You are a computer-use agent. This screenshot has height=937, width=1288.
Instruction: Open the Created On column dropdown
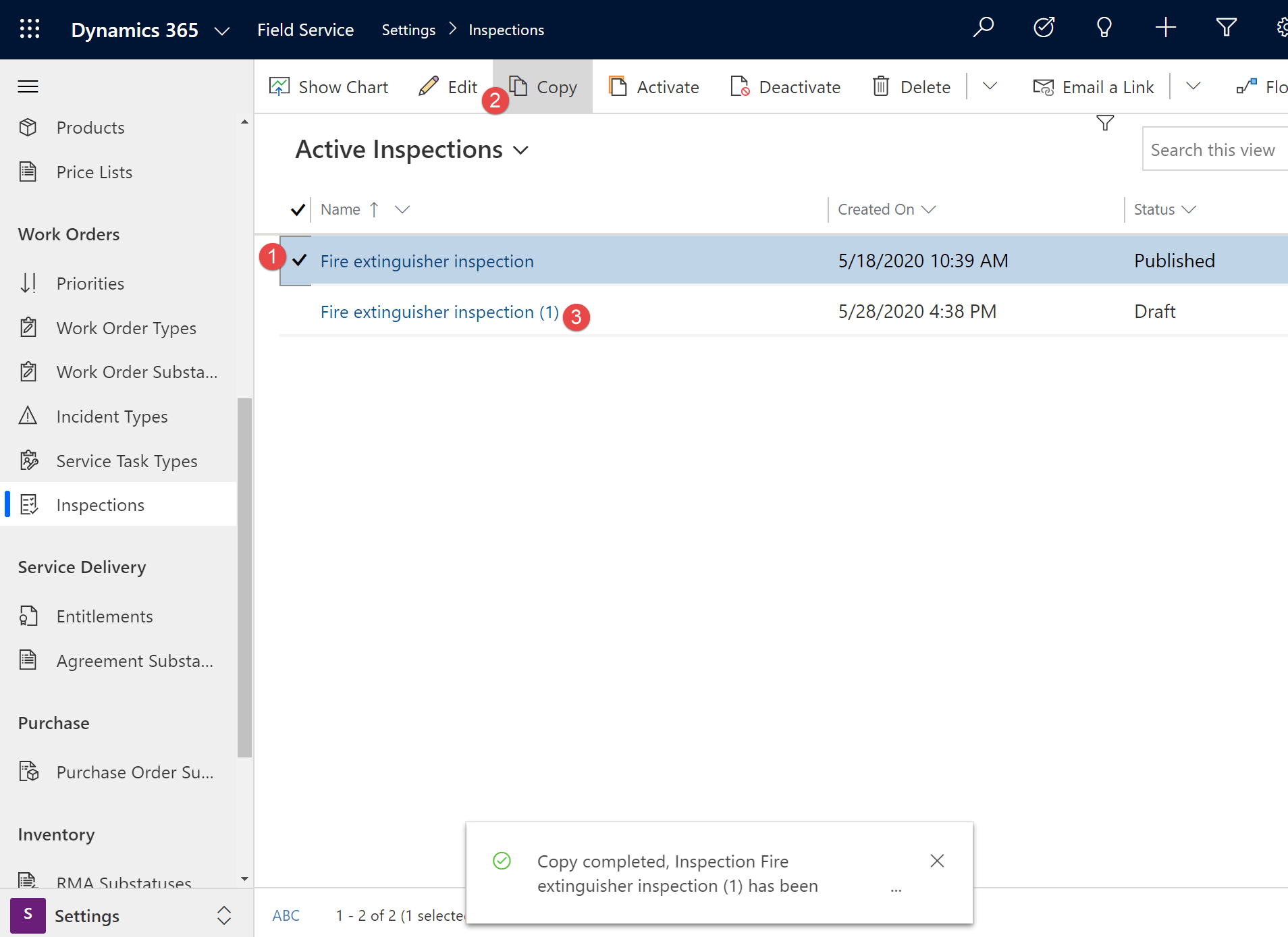pos(929,210)
